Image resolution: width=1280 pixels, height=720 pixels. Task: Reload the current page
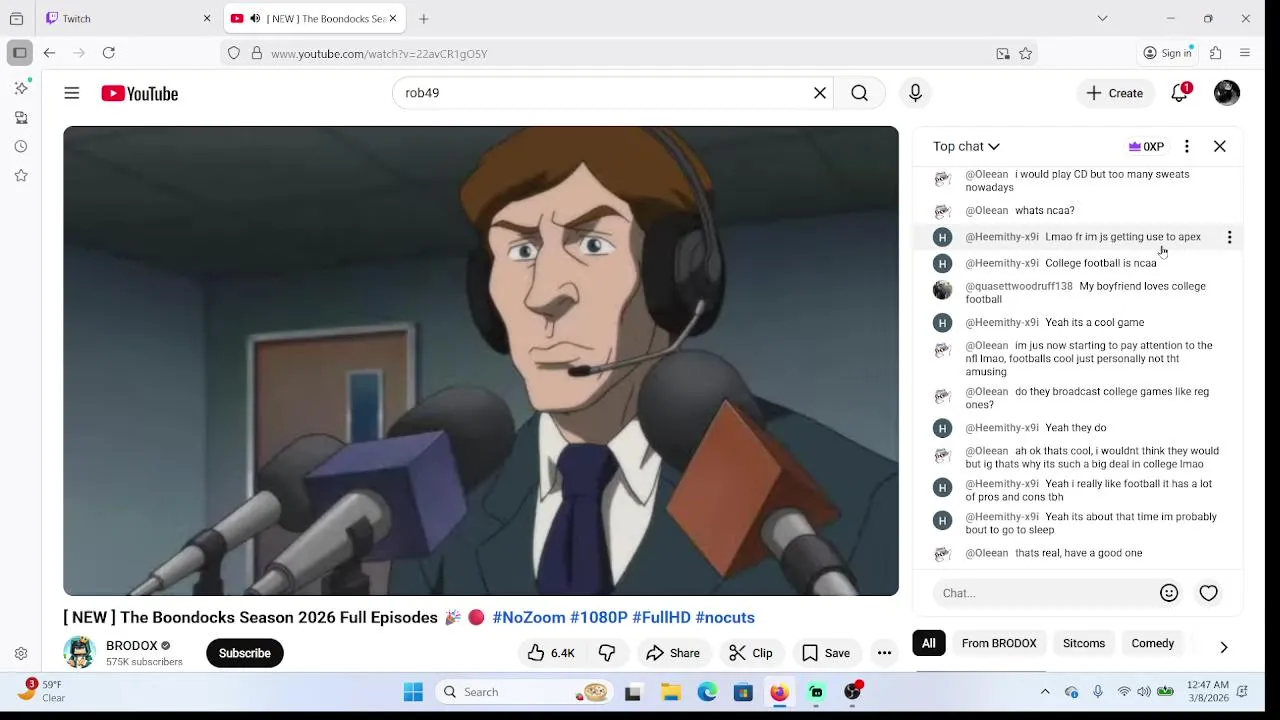click(108, 53)
